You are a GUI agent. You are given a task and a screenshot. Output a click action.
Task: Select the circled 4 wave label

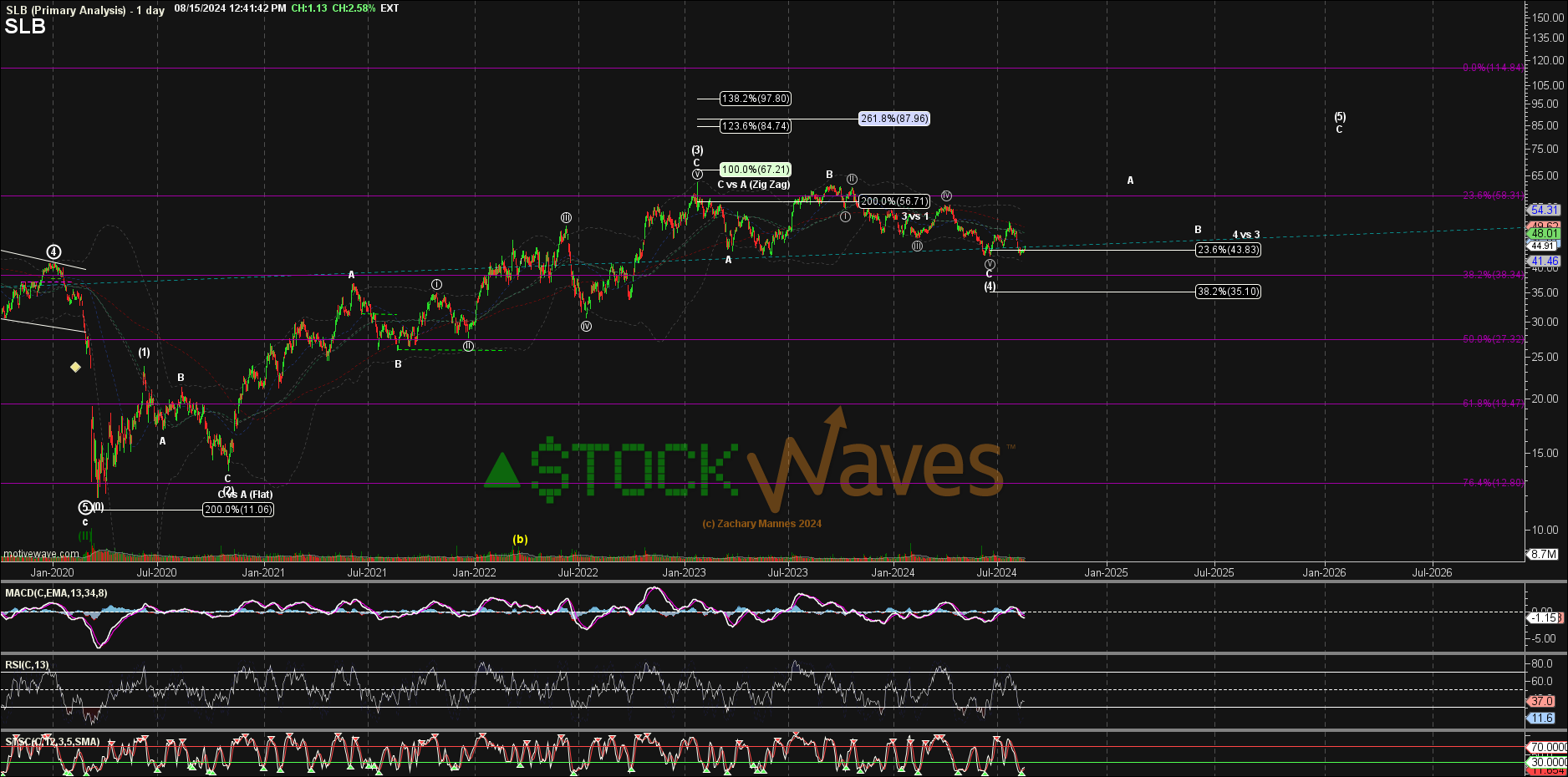[x=53, y=251]
